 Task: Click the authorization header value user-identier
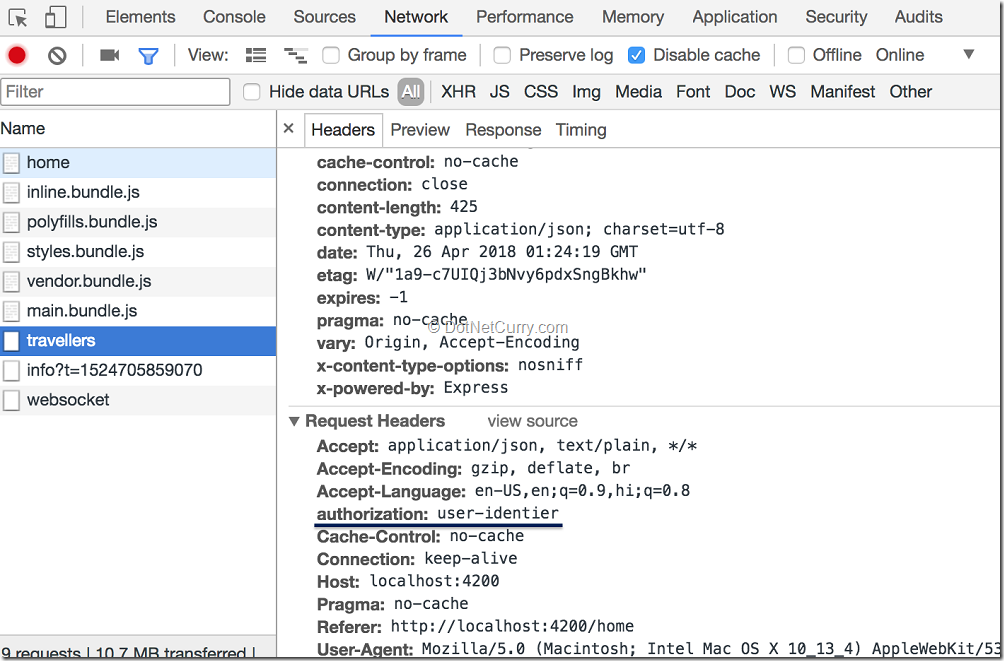click(498, 514)
